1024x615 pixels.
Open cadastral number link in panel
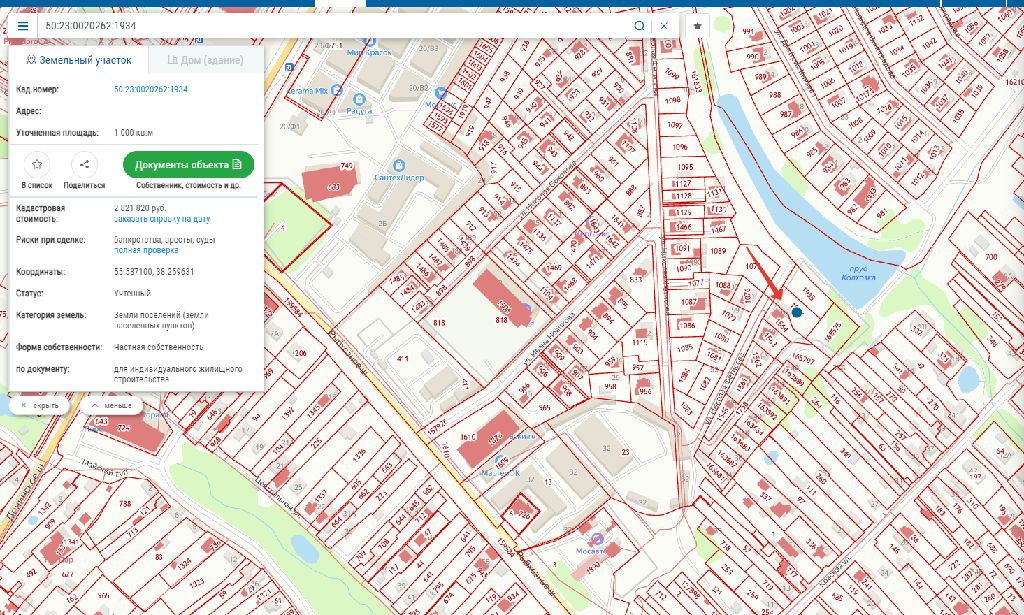151,90
